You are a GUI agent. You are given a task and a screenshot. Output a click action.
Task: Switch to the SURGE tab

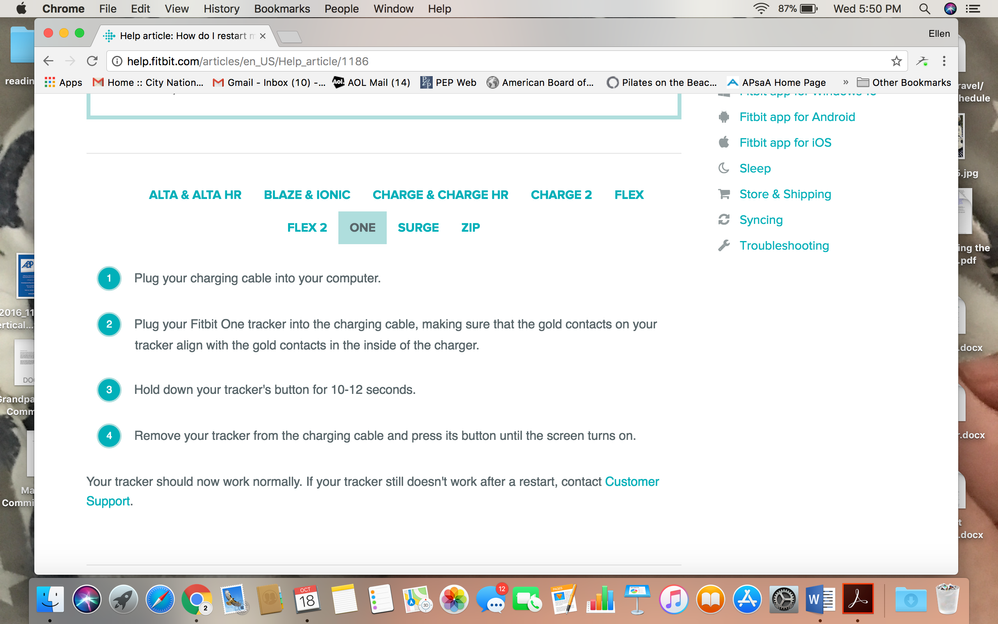pos(418,228)
